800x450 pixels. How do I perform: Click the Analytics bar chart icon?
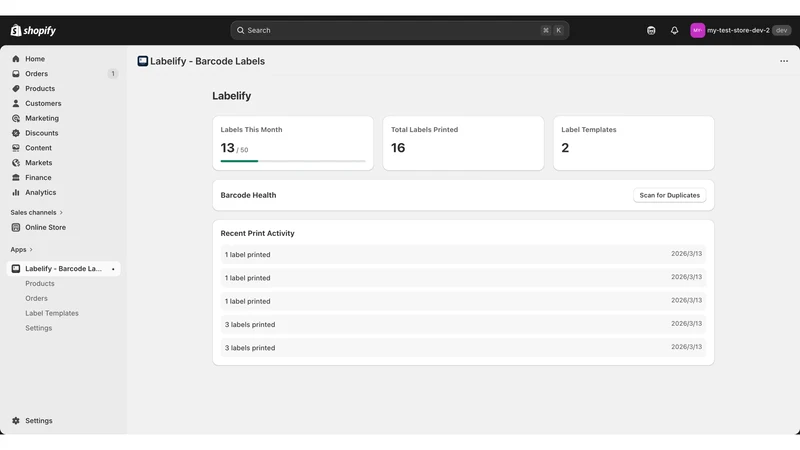point(16,192)
